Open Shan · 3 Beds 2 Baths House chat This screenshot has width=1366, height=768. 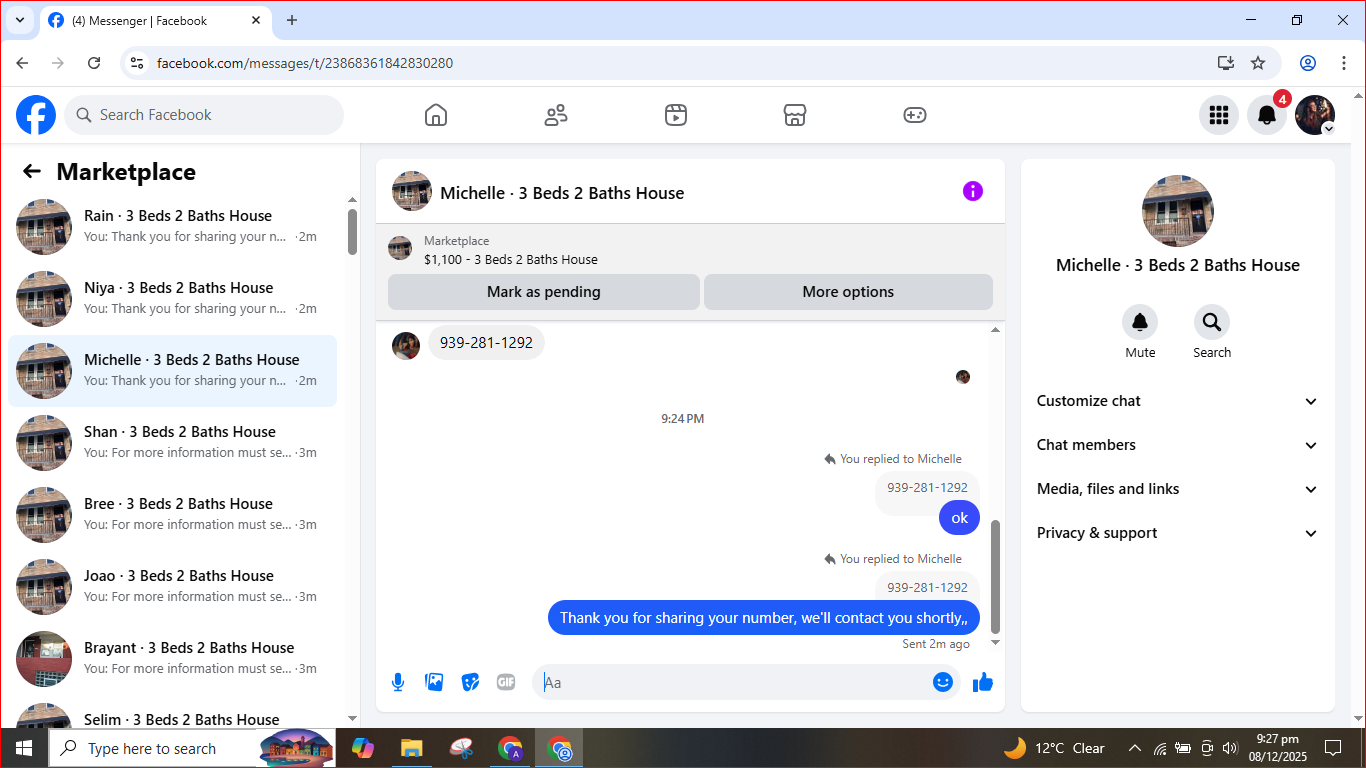coord(172,443)
